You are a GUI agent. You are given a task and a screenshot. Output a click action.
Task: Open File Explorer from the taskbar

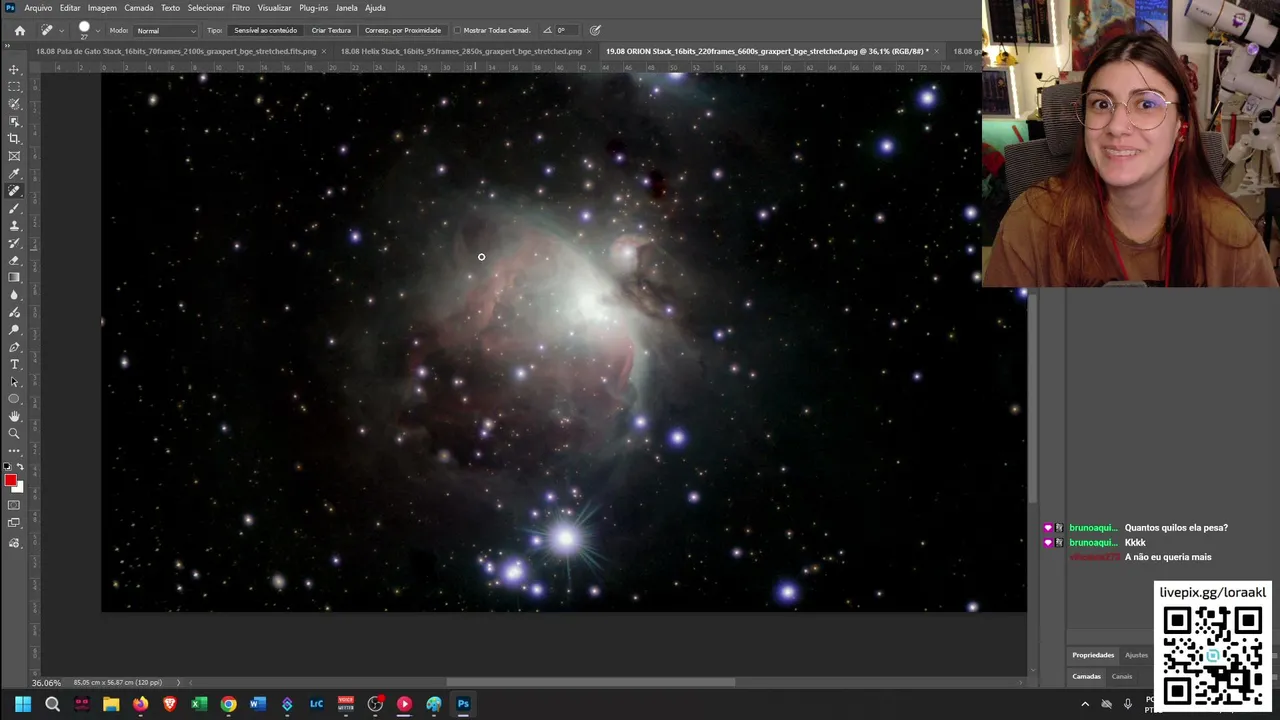coord(111,704)
